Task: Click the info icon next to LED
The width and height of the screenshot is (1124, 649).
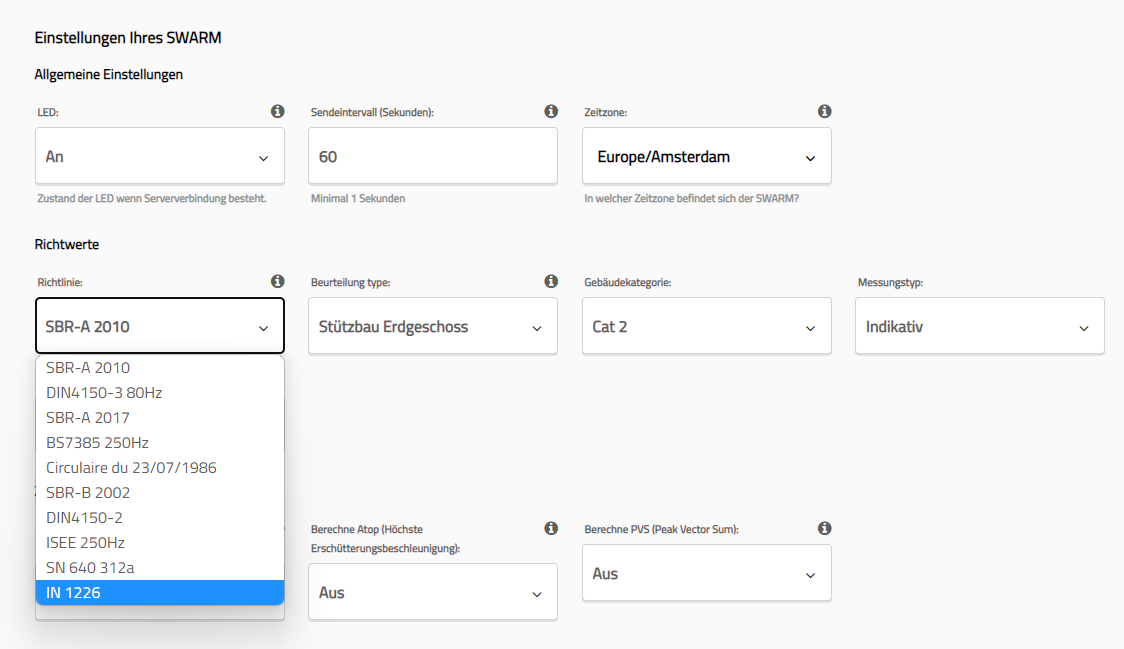Action: [x=278, y=112]
